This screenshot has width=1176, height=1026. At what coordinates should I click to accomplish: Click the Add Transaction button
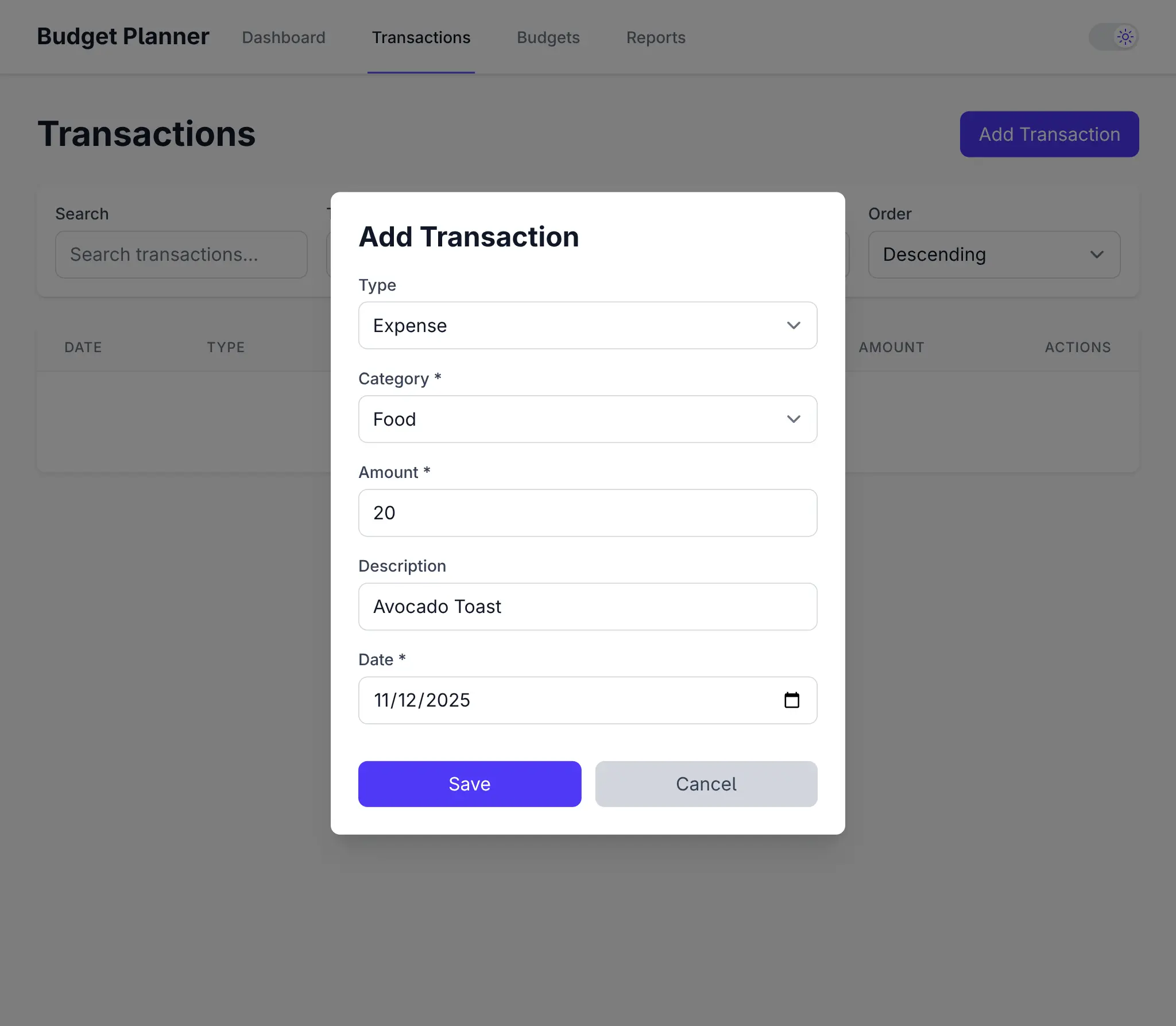1049,134
